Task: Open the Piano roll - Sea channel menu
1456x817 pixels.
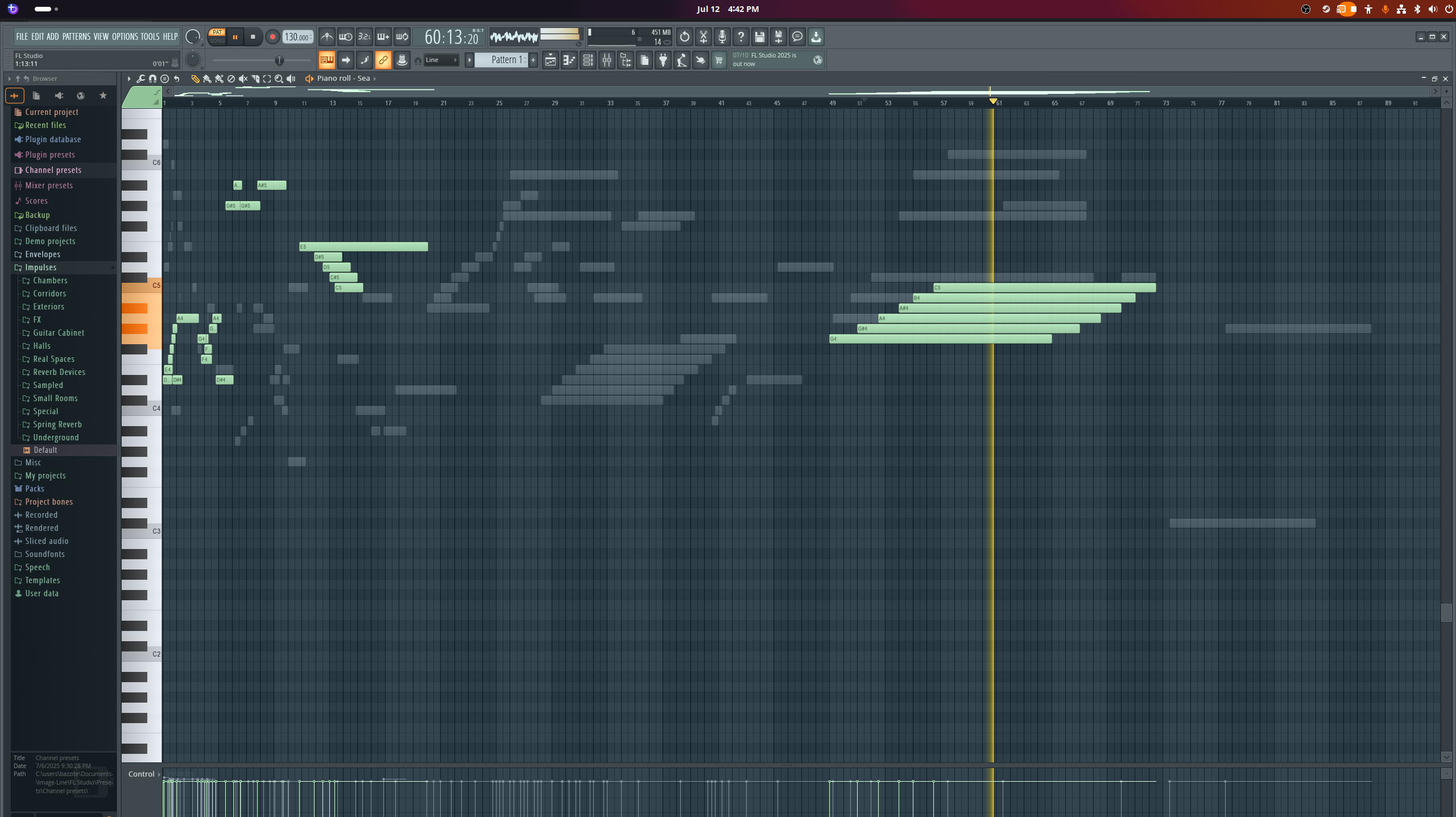Action: click(343, 79)
